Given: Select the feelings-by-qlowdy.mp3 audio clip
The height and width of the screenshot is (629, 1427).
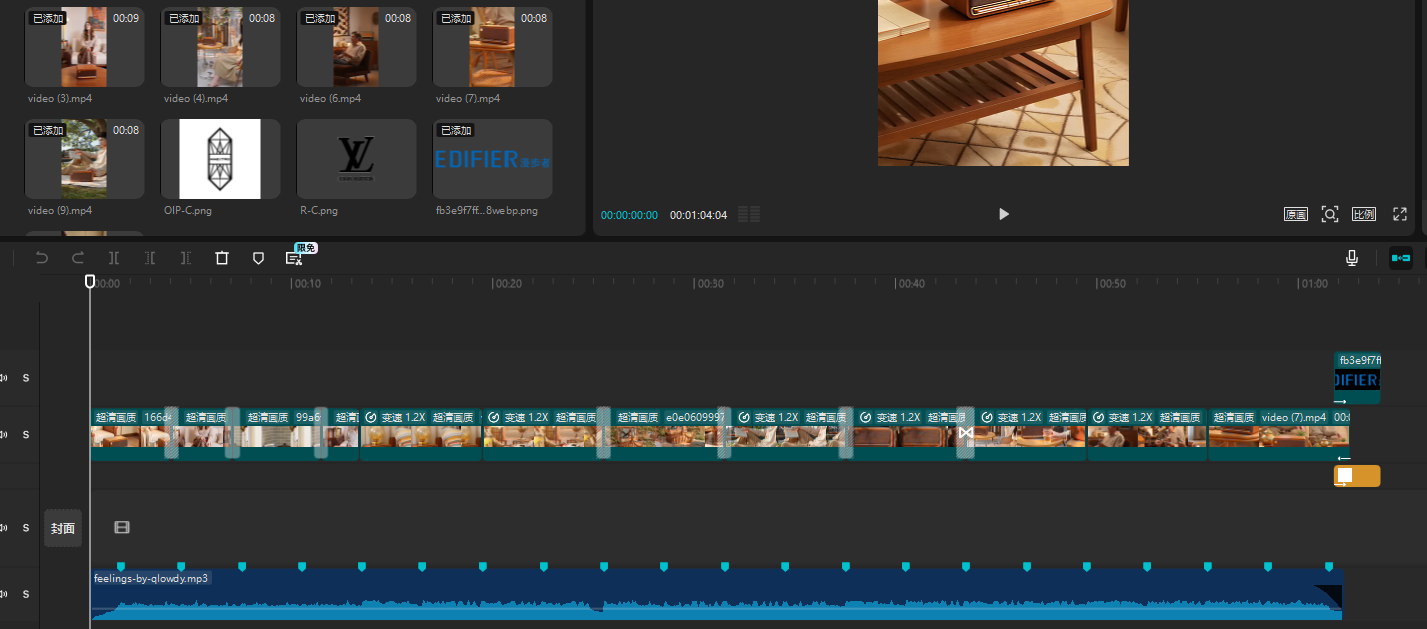Looking at the screenshot, I should [700, 598].
